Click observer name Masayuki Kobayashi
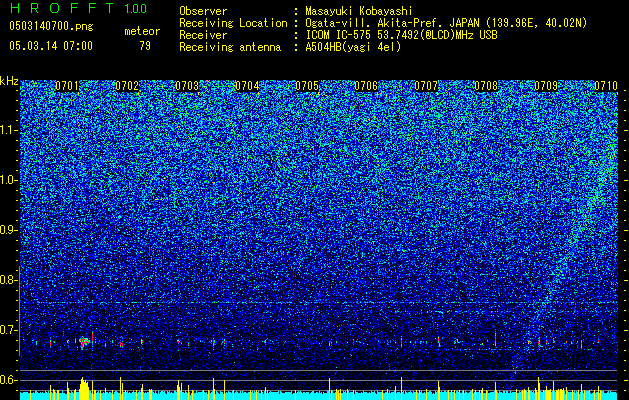 [359, 11]
